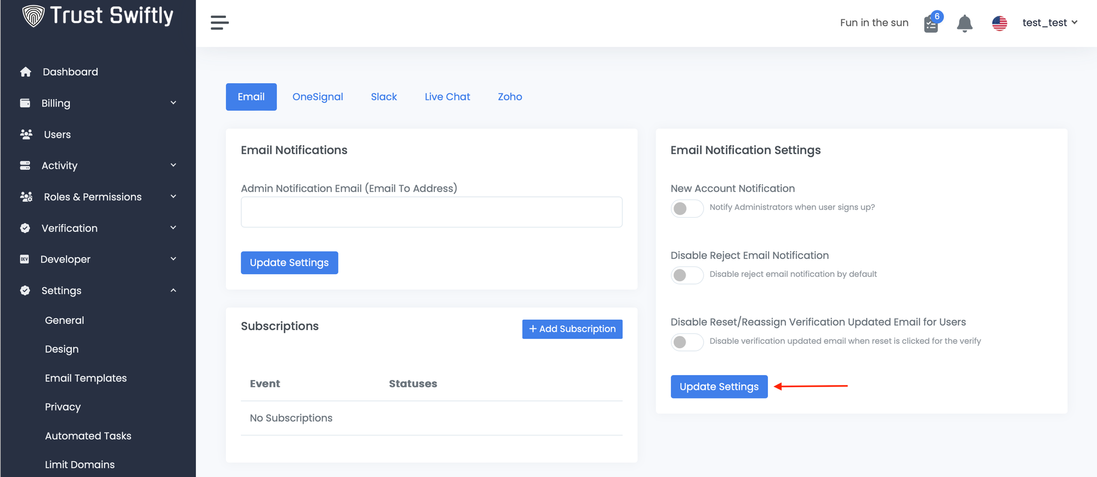
Task: Collapse the Settings sidebar section
Action: [x=97, y=291]
